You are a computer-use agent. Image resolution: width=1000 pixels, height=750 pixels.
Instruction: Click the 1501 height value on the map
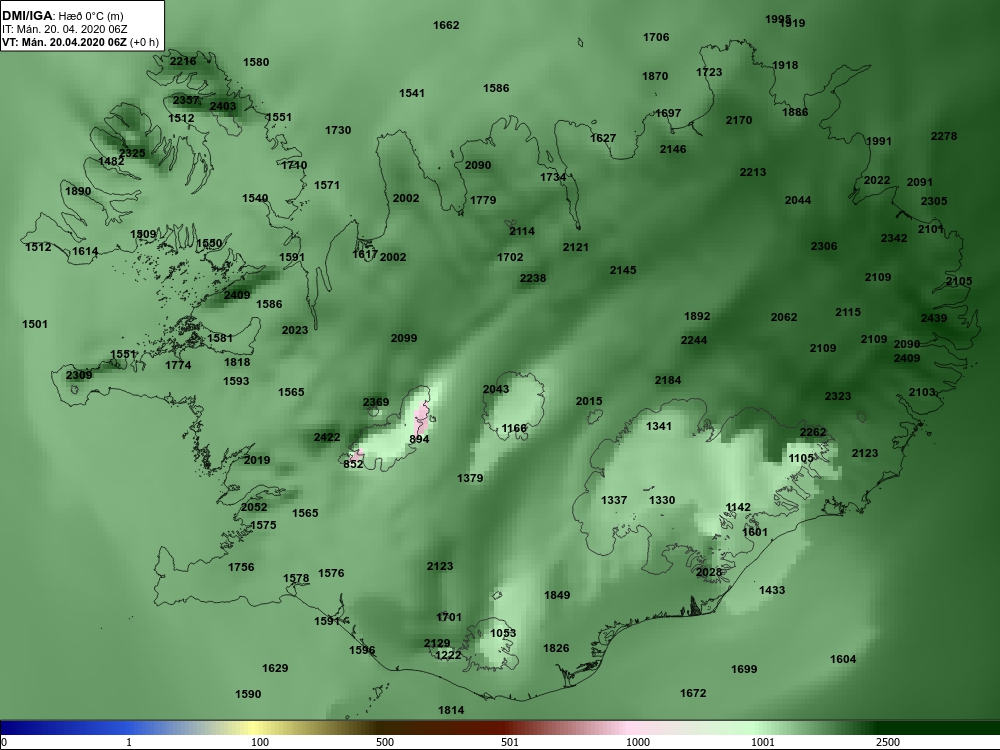(34, 324)
